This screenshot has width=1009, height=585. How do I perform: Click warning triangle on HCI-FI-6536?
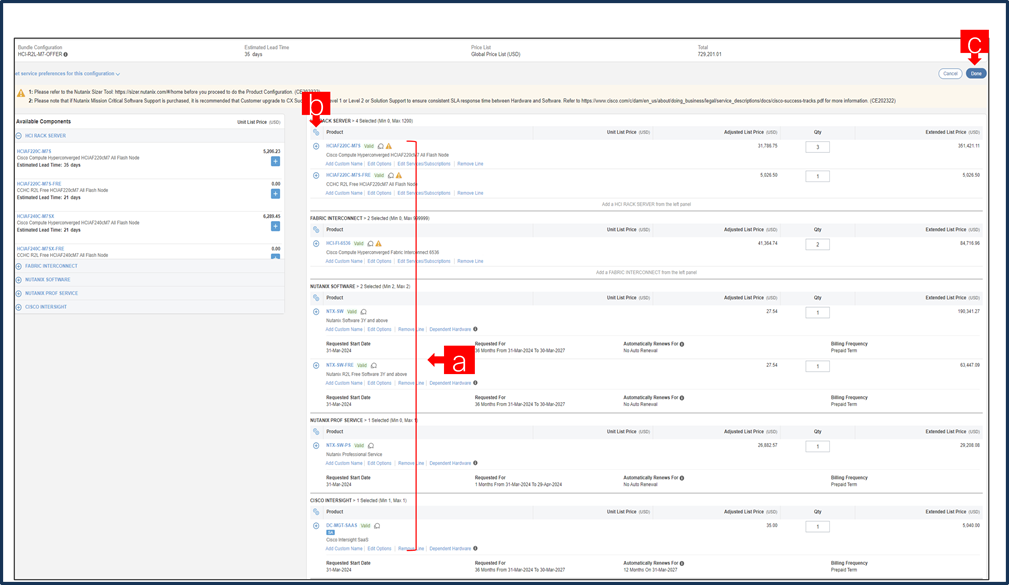[x=378, y=244]
